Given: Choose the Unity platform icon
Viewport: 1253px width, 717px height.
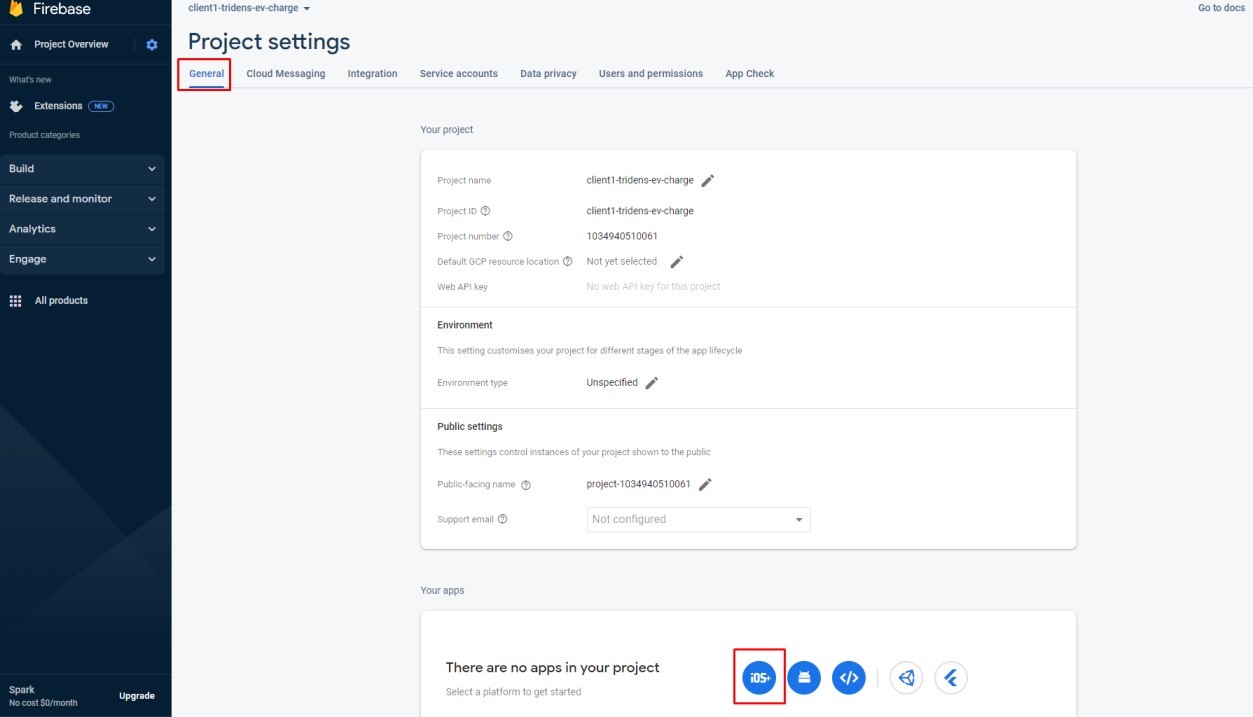Looking at the screenshot, I should pyautogui.click(x=906, y=678).
